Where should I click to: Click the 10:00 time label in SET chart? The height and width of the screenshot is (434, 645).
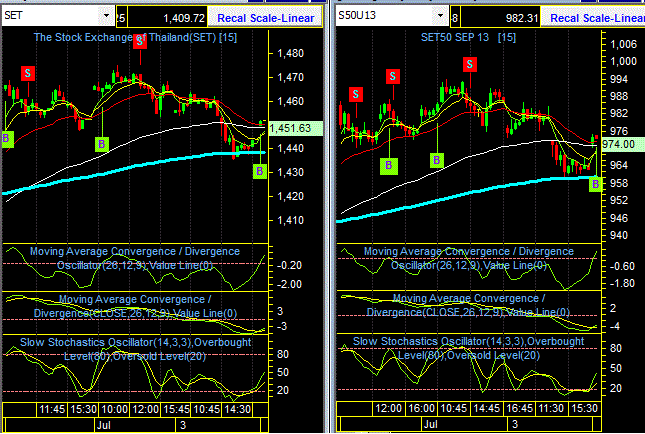pyautogui.click(x=114, y=409)
